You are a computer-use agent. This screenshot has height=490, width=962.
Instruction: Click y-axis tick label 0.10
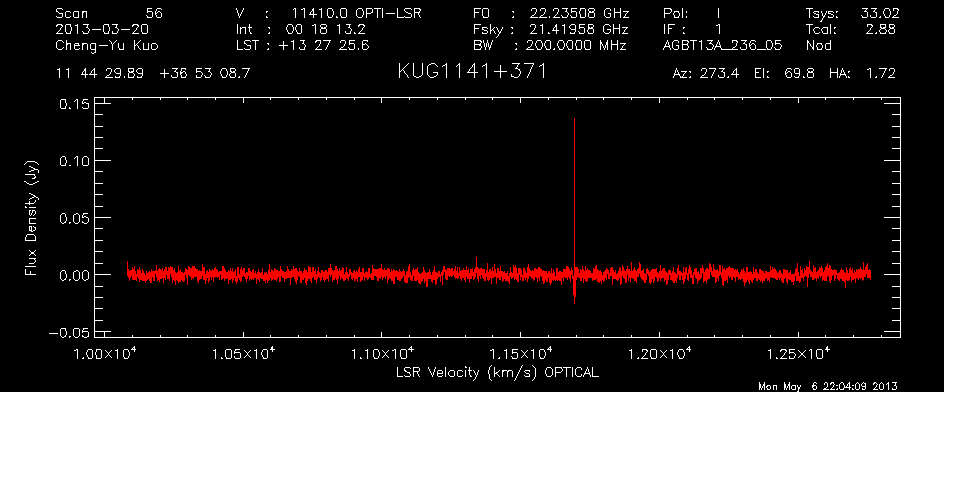74,161
